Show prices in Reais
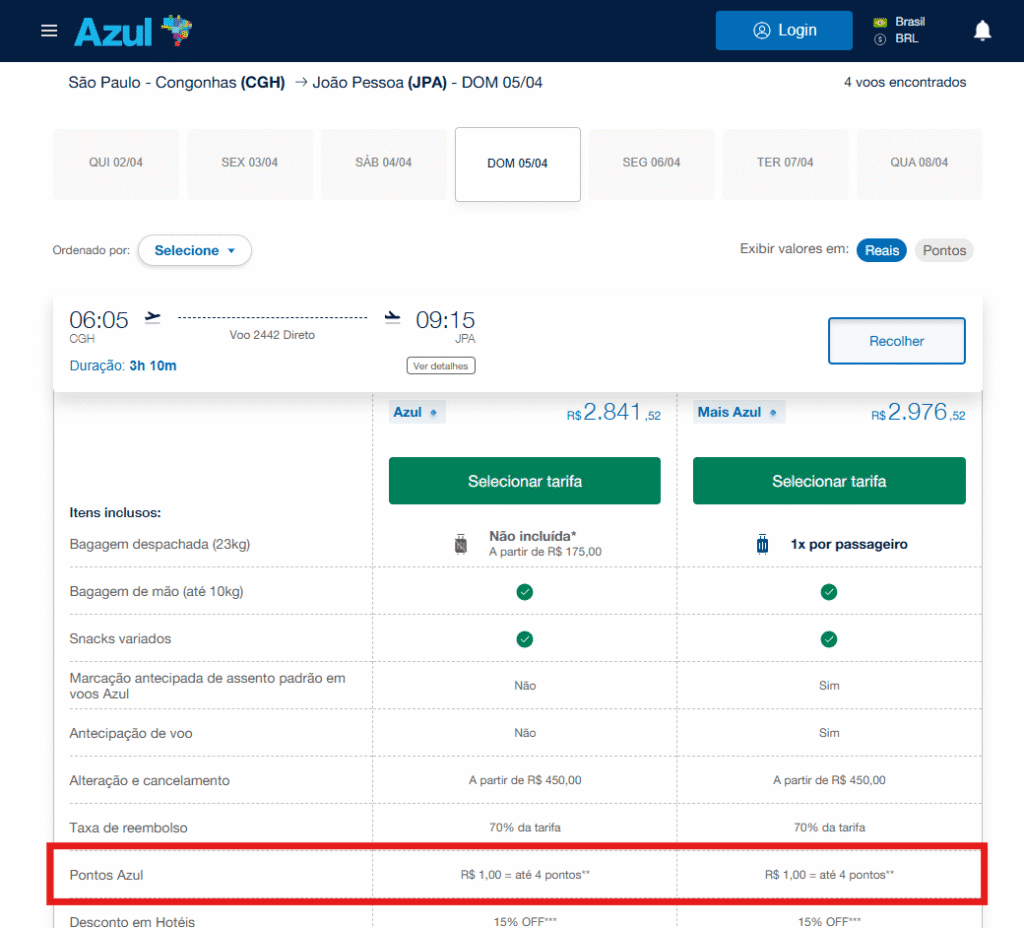This screenshot has height=928, width=1024. [881, 251]
